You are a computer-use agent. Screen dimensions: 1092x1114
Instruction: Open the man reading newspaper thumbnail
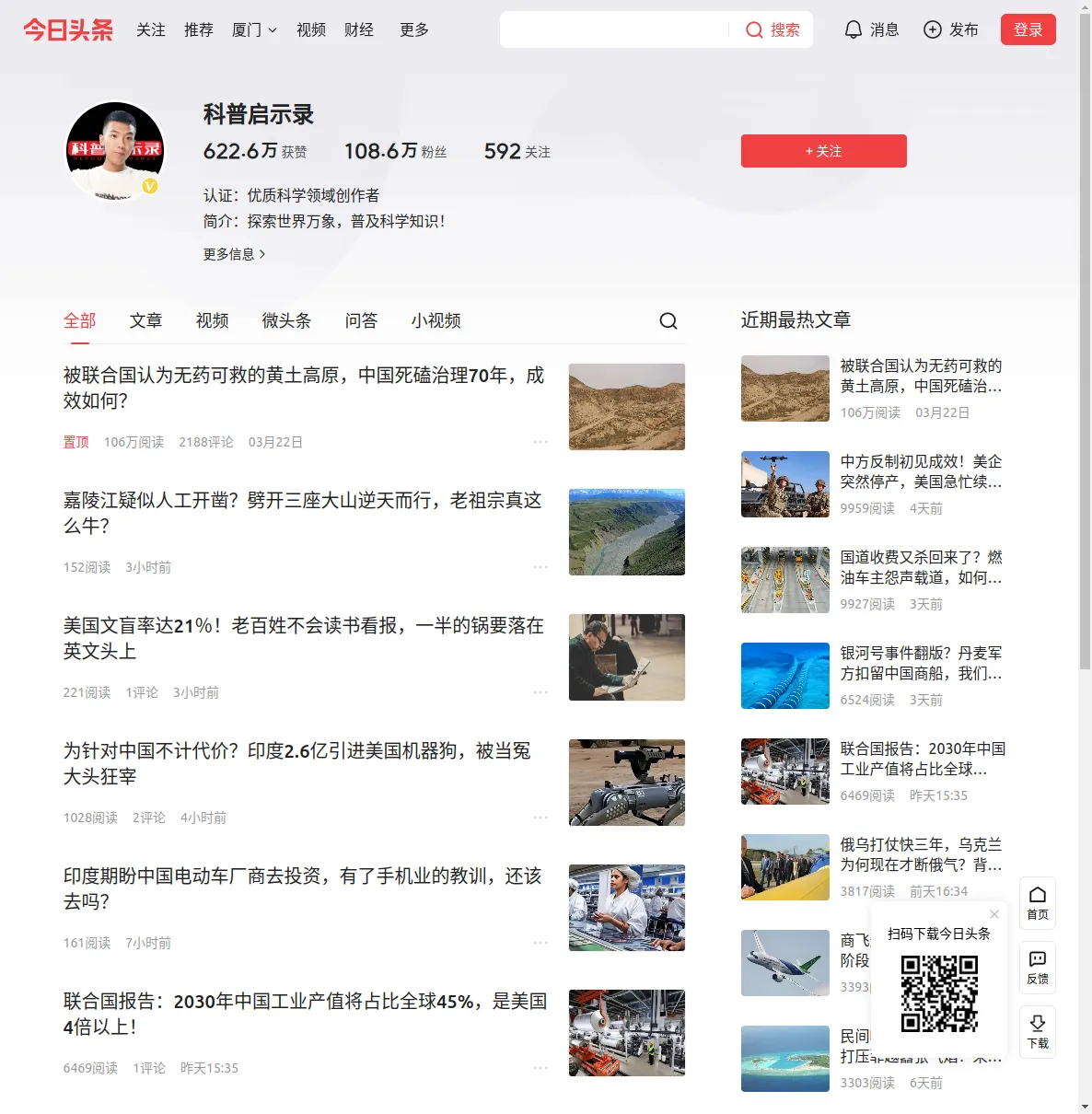pos(627,657)
